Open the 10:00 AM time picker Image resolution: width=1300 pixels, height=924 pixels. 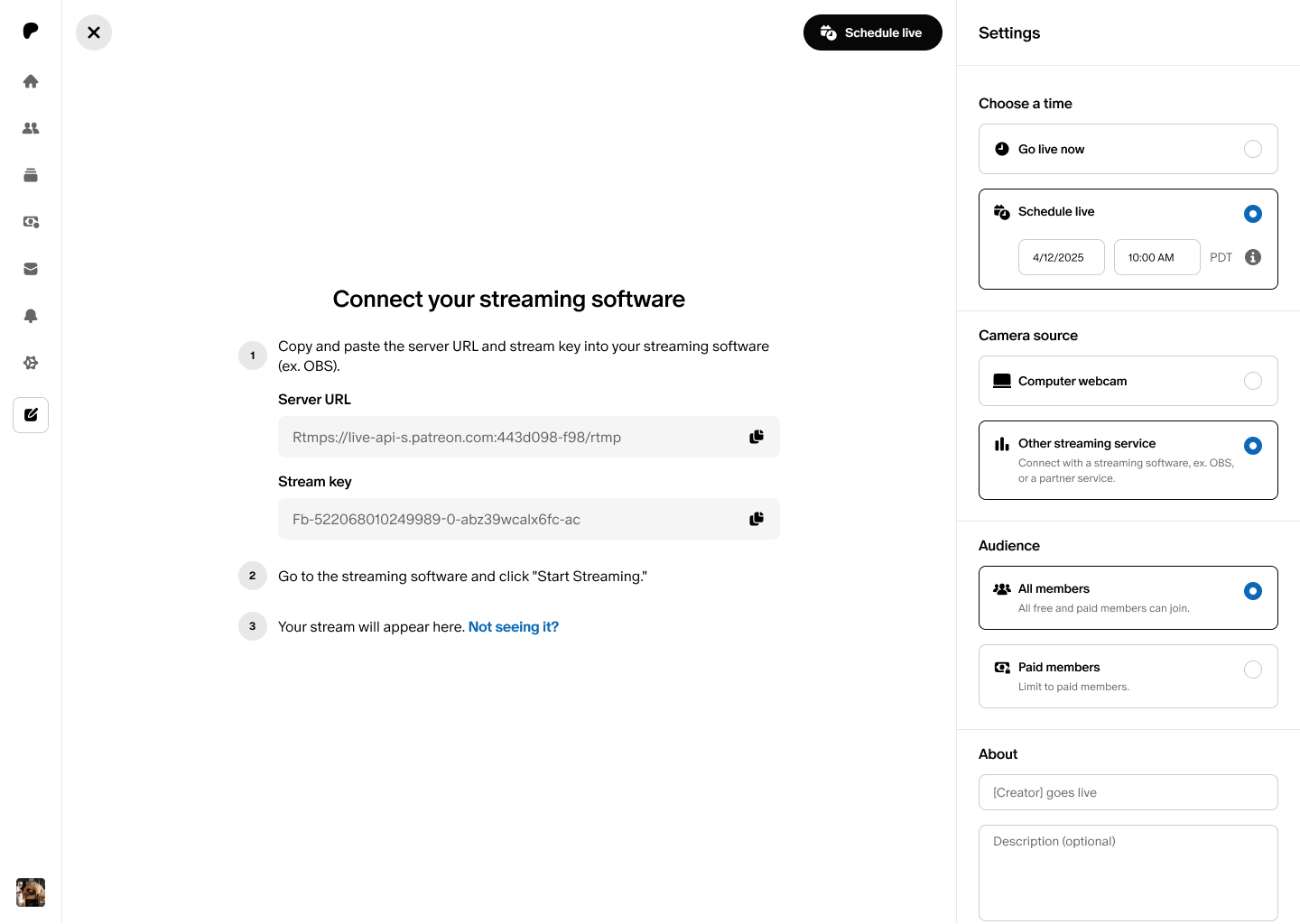(1156, 257)
